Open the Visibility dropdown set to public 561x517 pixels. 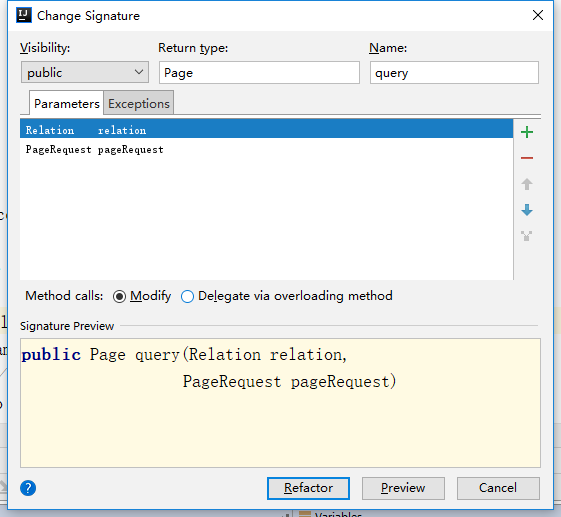[85, 72]
